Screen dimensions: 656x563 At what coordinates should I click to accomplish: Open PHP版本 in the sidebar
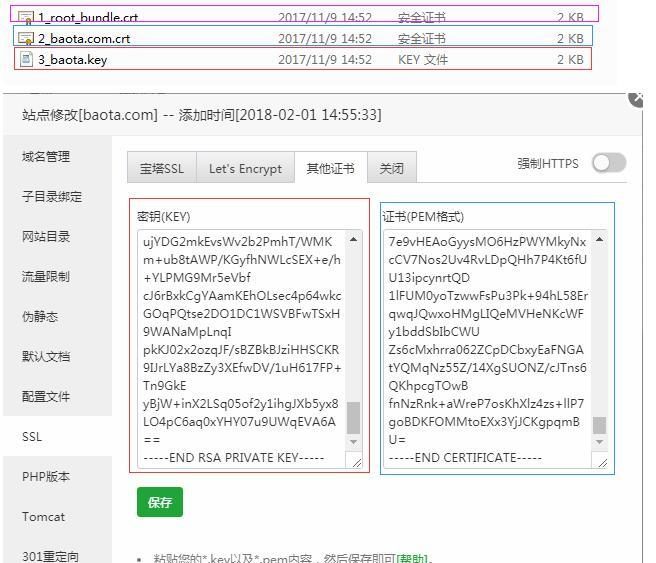[46, 476]
